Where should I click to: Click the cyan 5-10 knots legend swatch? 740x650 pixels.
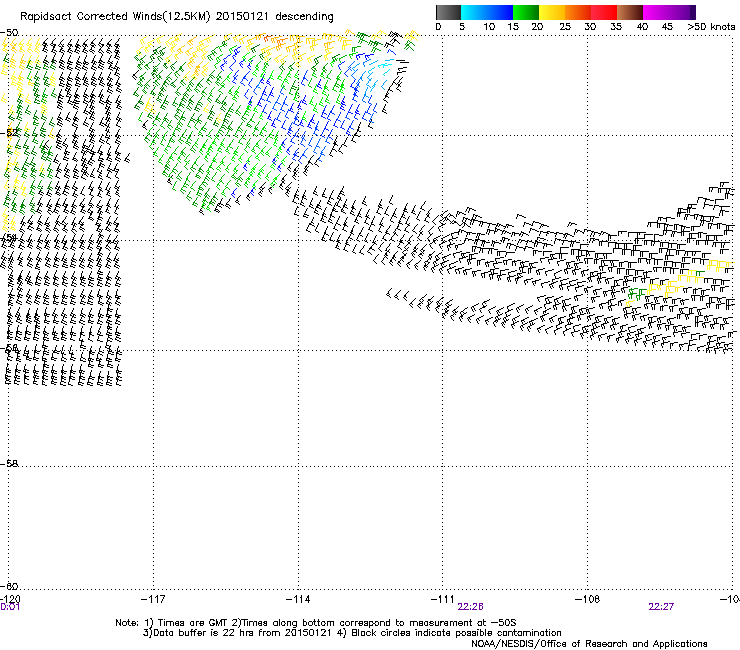(473, 12)
